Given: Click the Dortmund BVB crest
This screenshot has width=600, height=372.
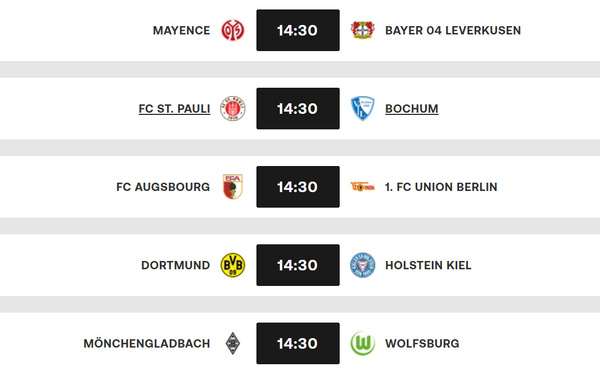Looking at the screenshot, I should 233,265.
